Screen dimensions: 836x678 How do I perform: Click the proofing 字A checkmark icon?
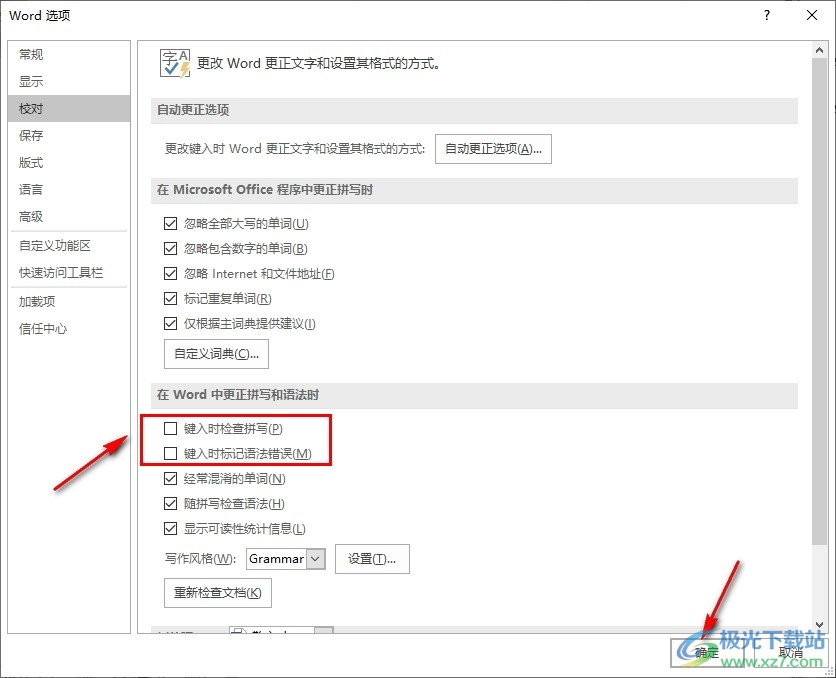(x=175, y=63)
